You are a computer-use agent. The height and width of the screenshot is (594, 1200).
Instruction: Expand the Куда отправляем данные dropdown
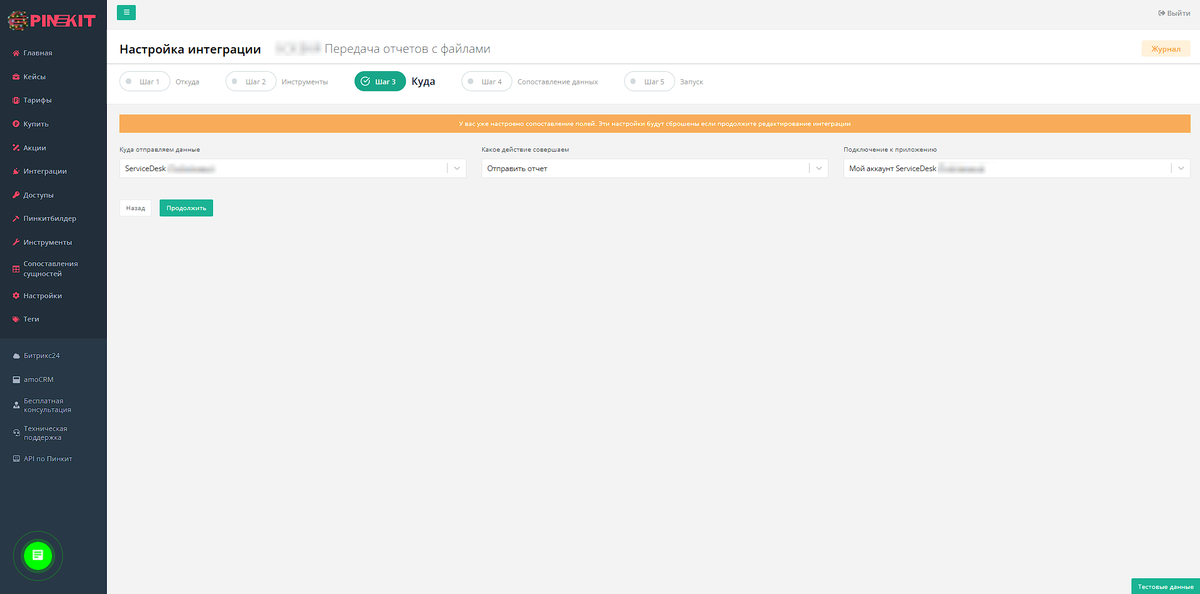[x=457, y=169]
